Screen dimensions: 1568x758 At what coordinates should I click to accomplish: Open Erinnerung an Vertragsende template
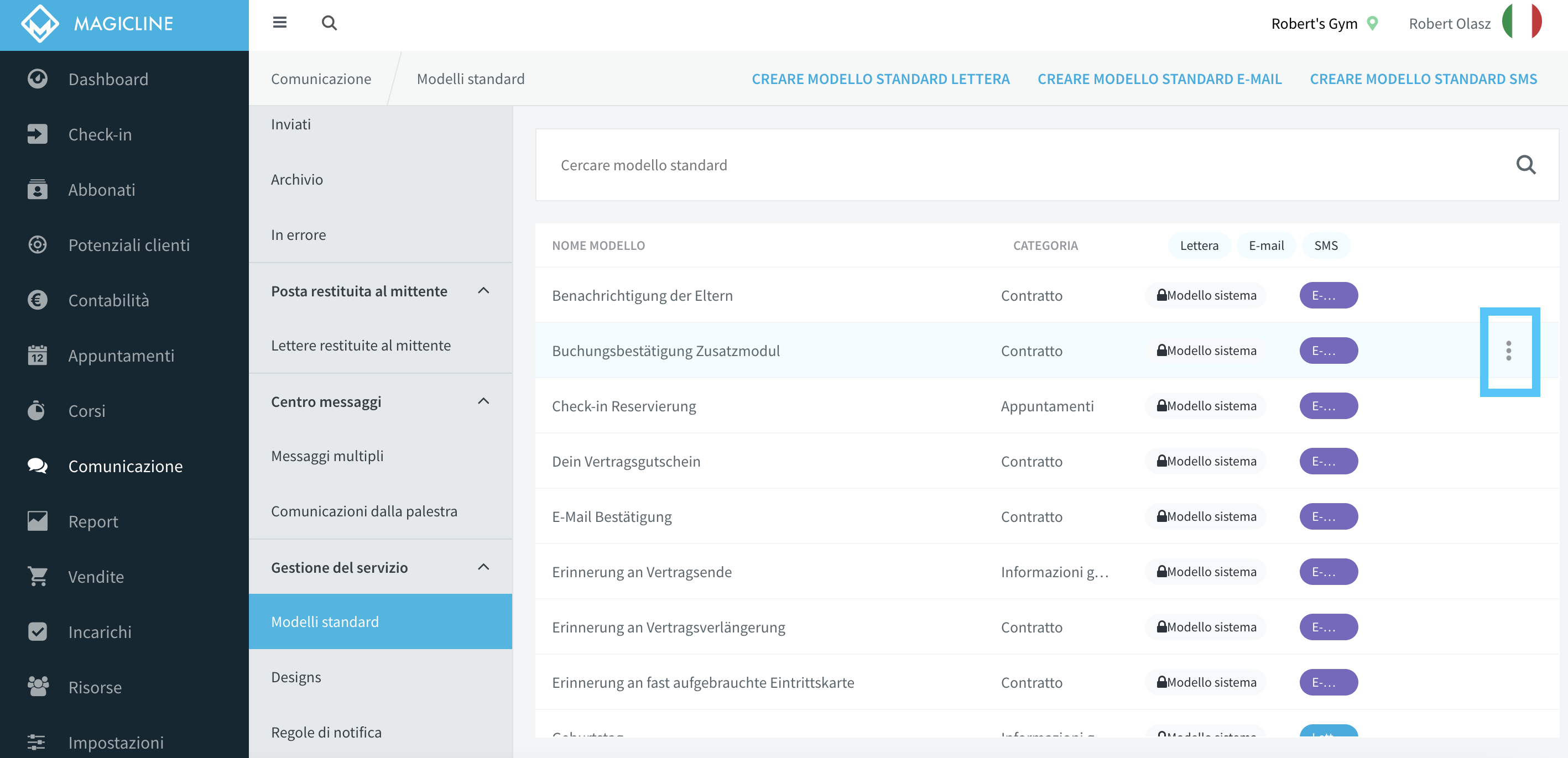pyautogui.click(x=642, y=572)
